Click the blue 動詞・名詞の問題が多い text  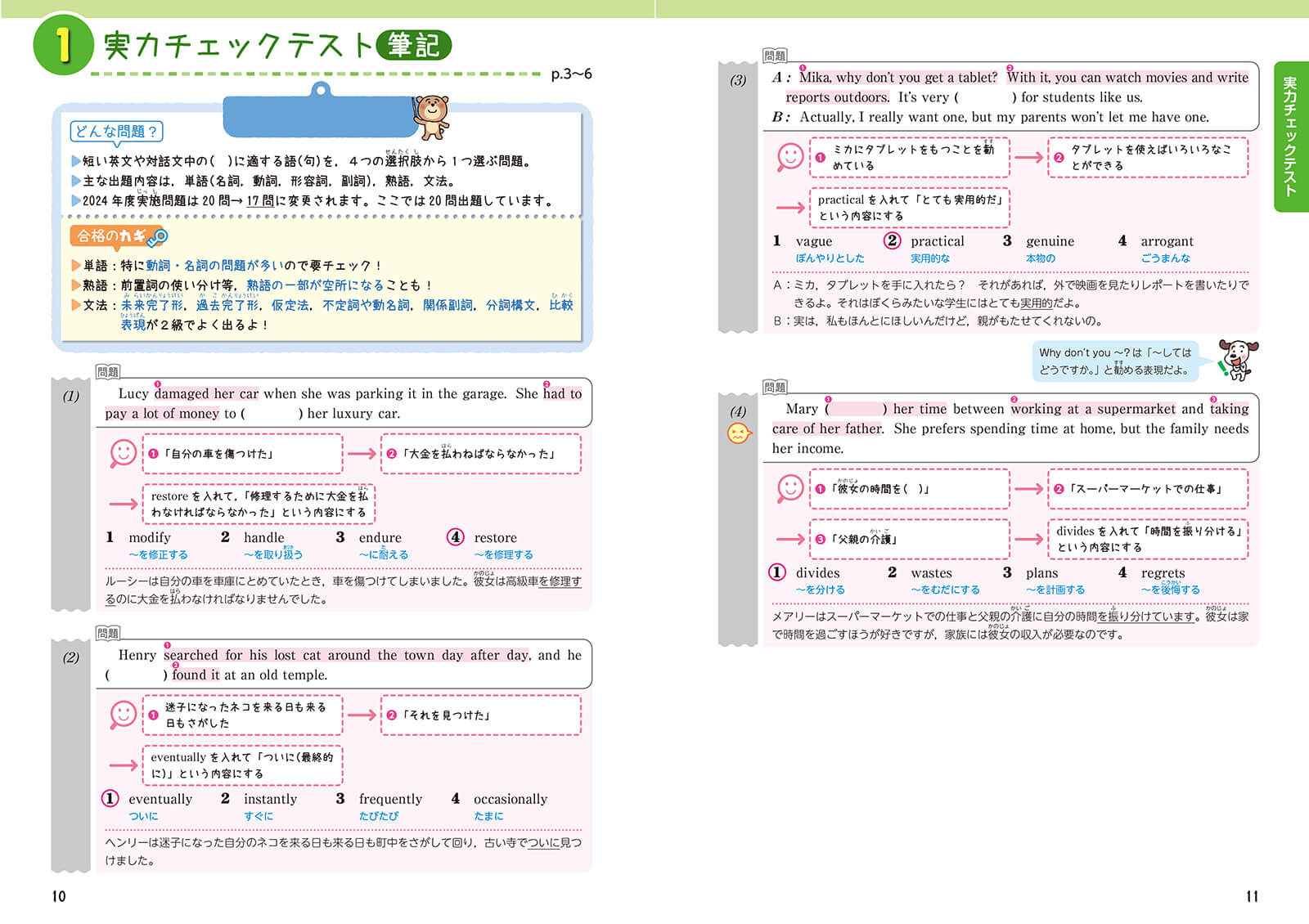coord(214,266)
